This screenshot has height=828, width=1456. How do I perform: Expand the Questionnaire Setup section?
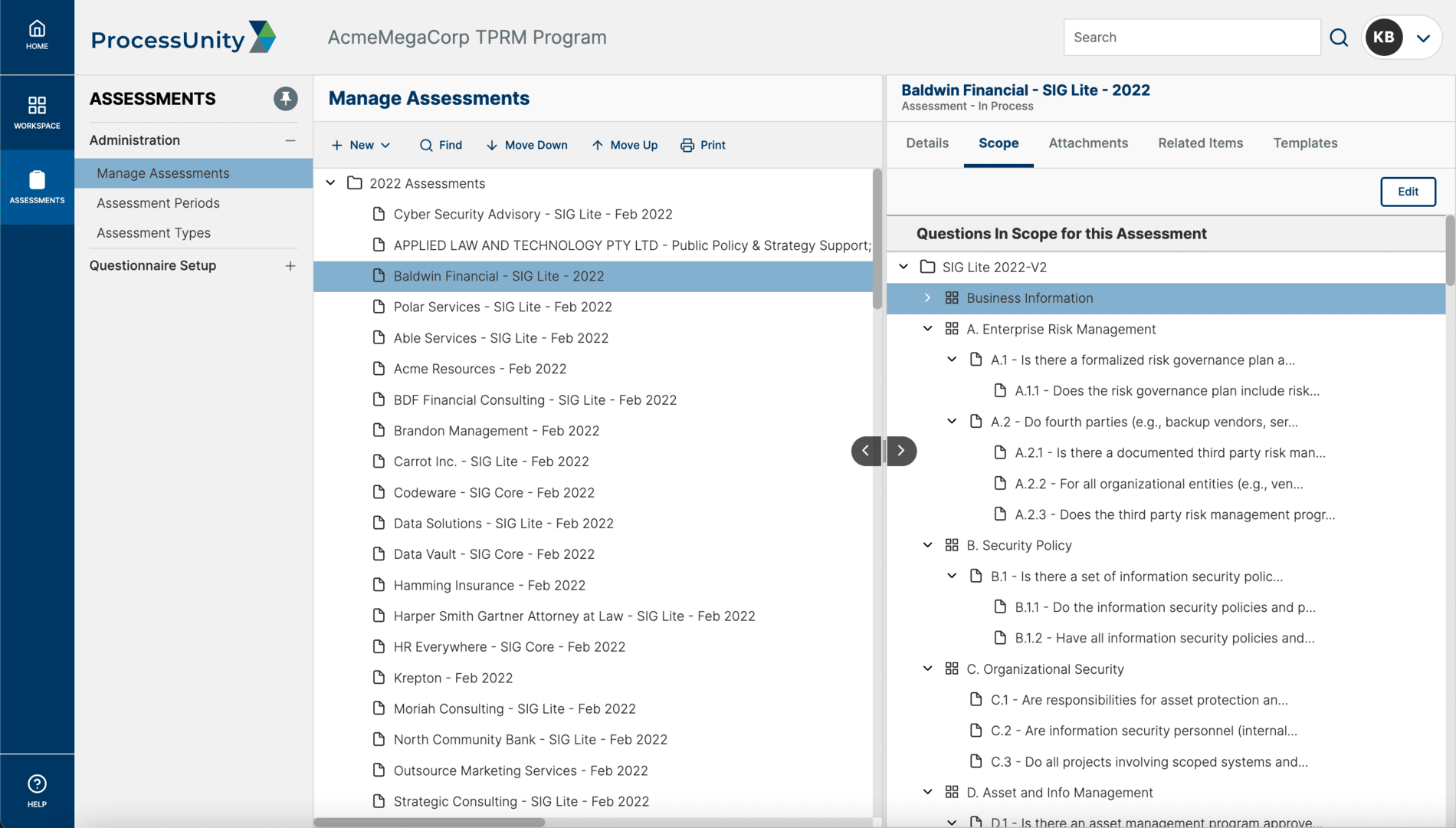(x=290, y=266)
